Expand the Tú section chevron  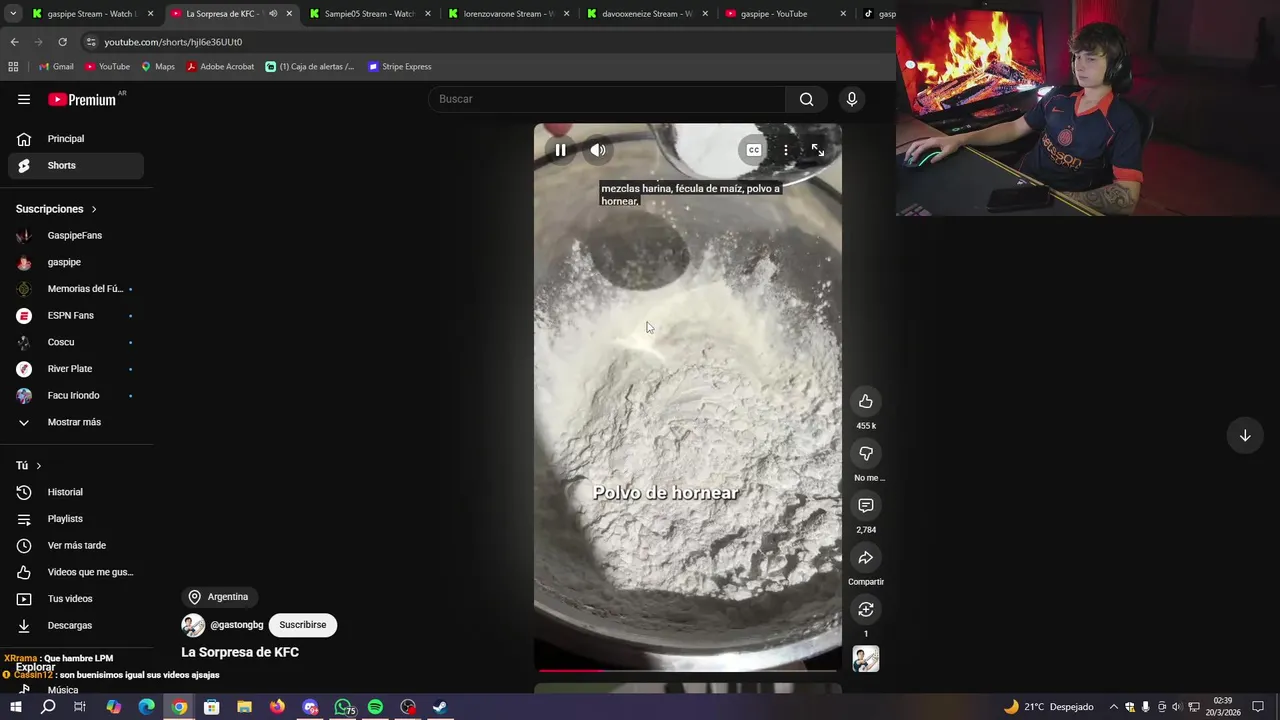39,466
